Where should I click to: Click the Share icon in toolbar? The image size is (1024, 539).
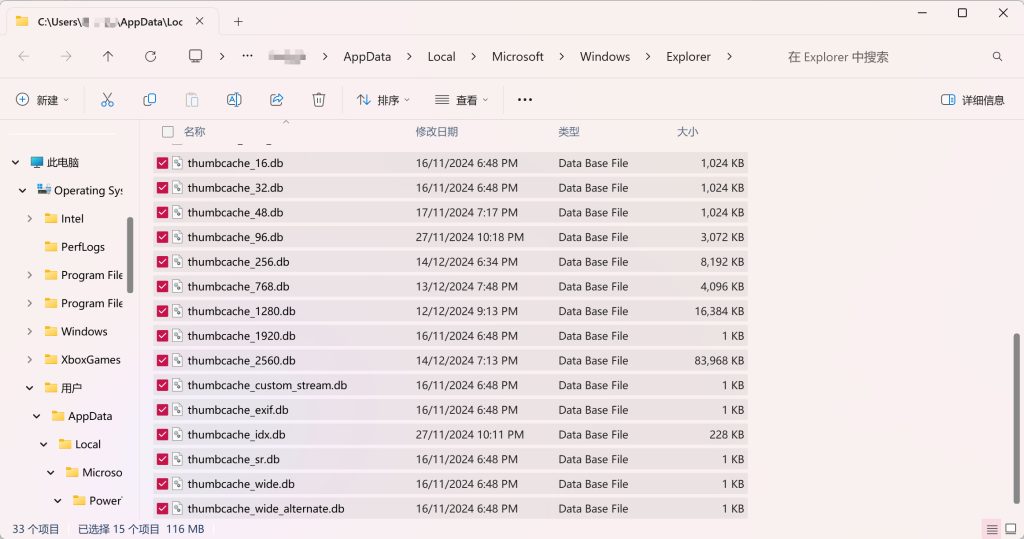[x=276, y=99]
